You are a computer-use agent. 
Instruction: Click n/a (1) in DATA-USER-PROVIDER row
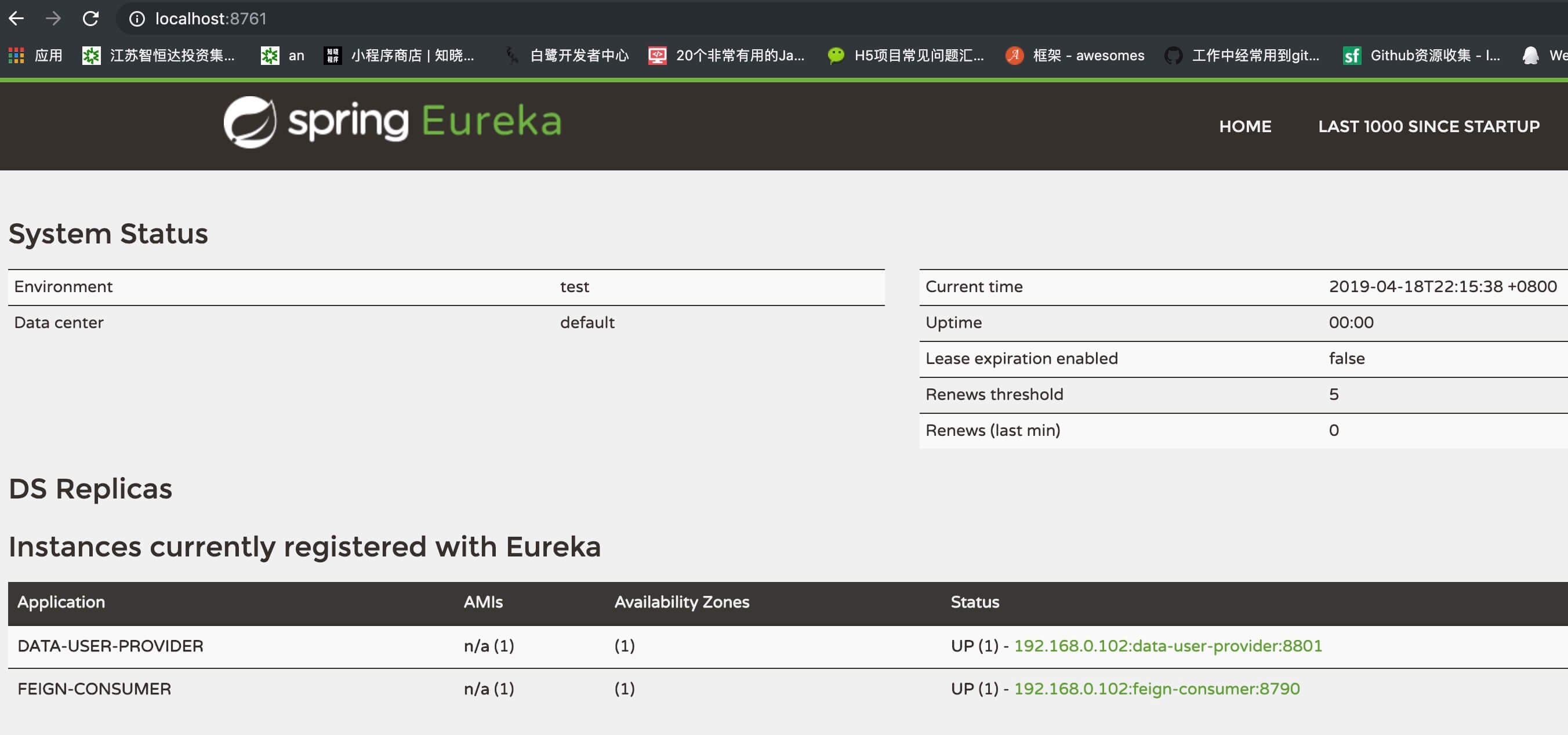489,646
